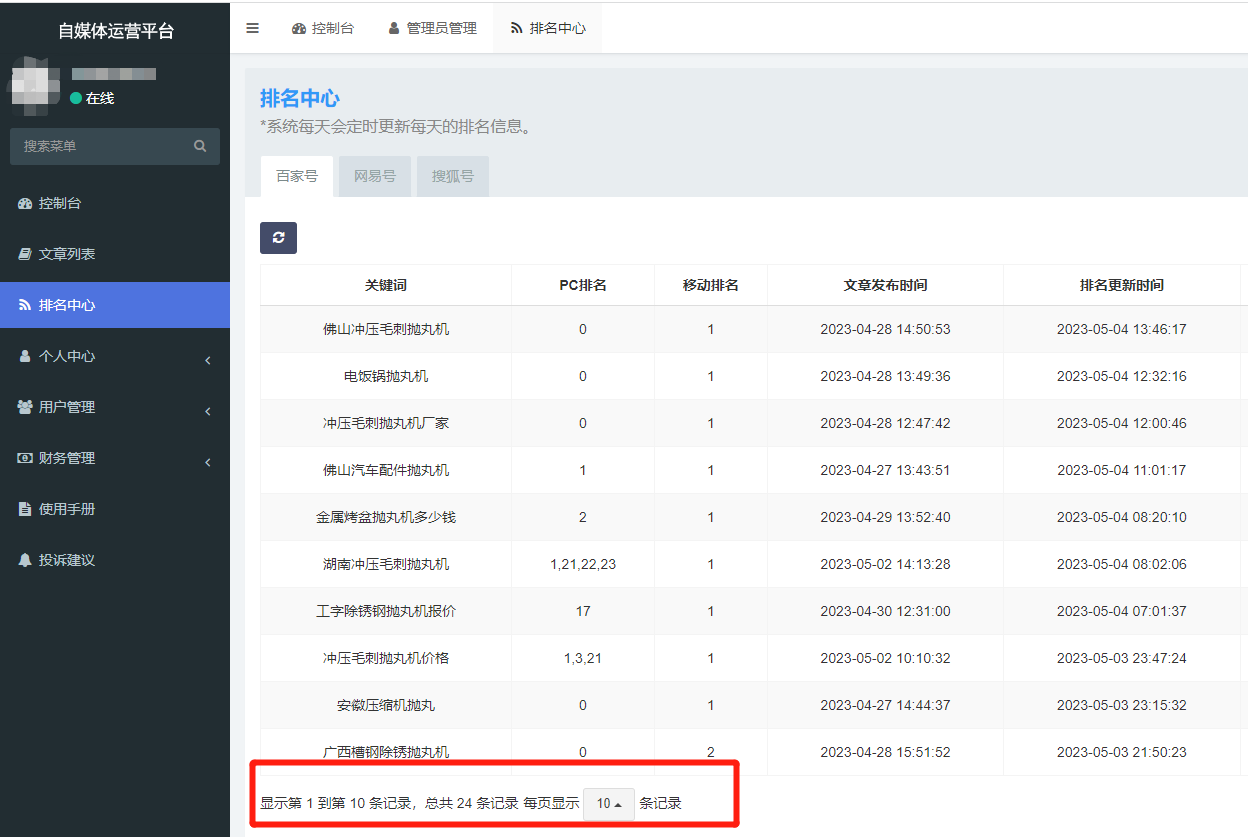Screen dimensions: 1248x837
Task: Click the refresh table button
Action: [278, 237]
